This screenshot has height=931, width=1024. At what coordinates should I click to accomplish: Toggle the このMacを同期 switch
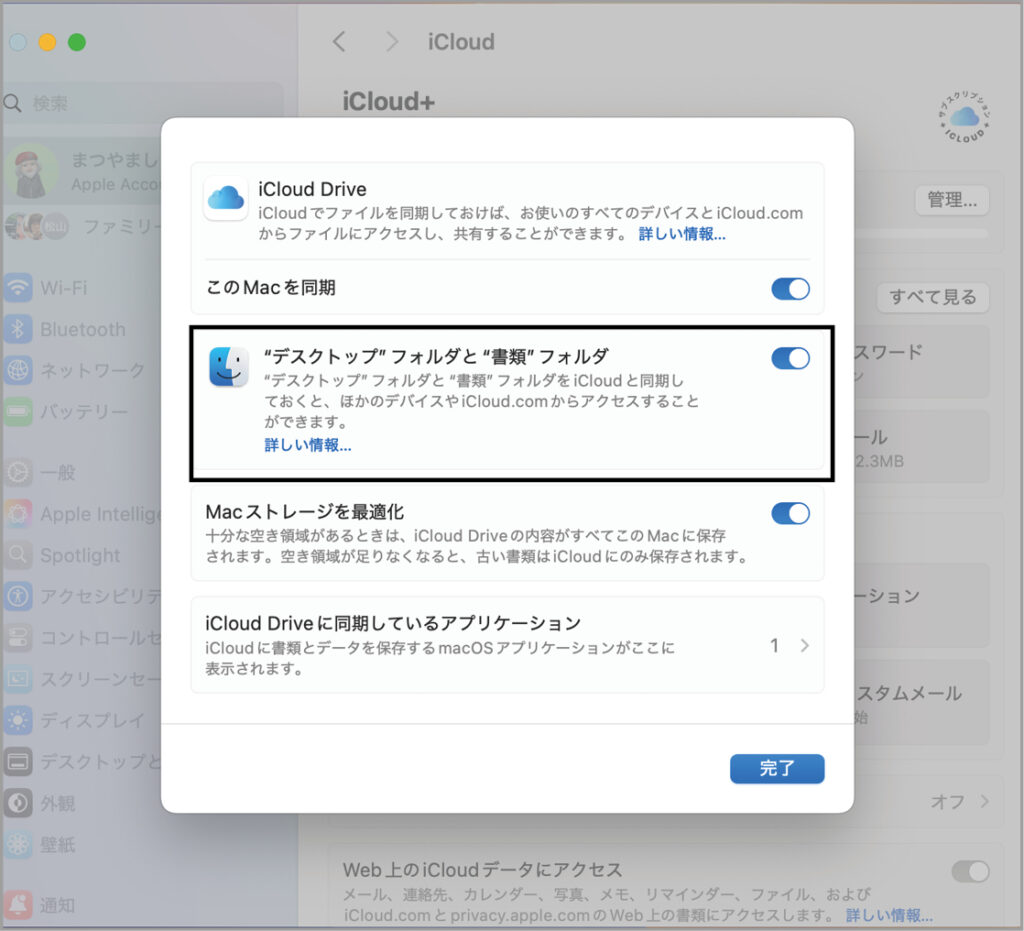click(790, 289)
